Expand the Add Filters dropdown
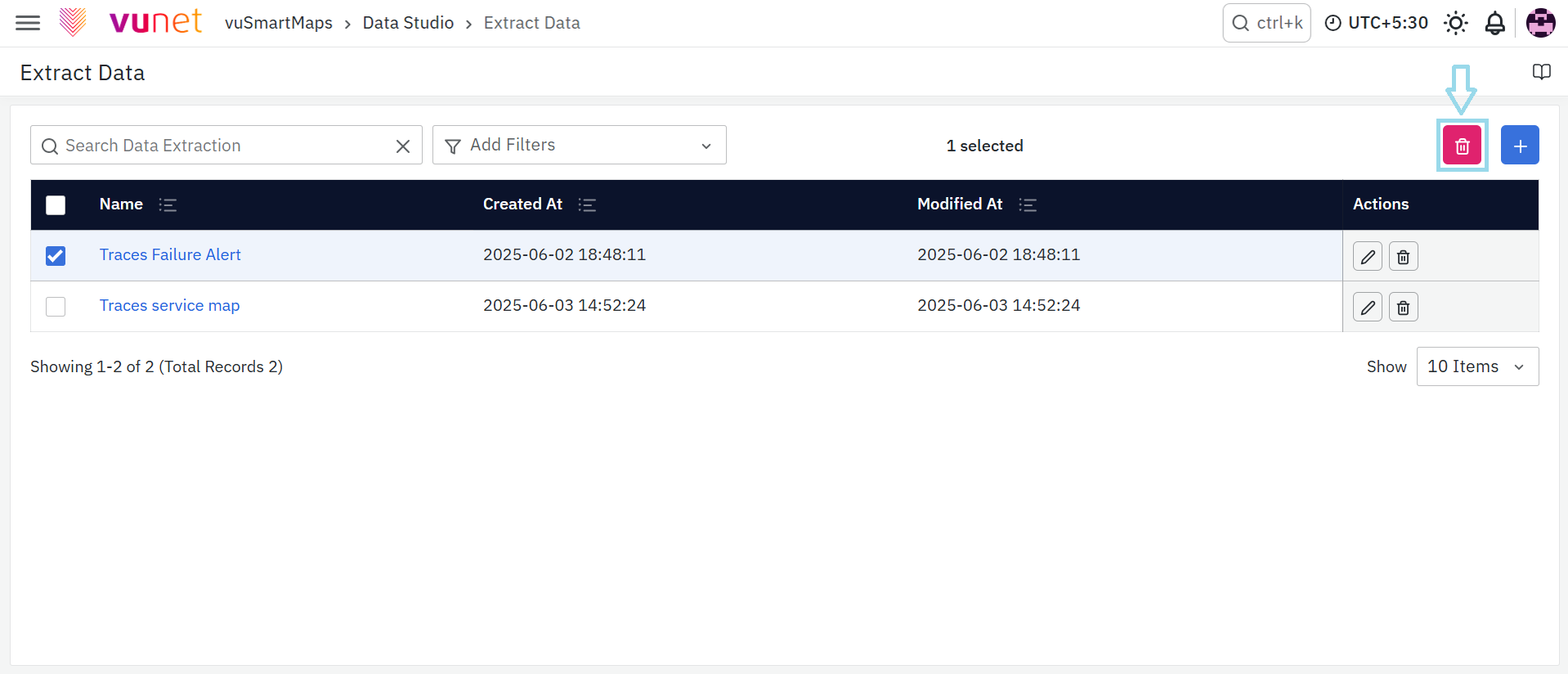This screenshot has height=674, width=1568. click(x=579, y=146)
